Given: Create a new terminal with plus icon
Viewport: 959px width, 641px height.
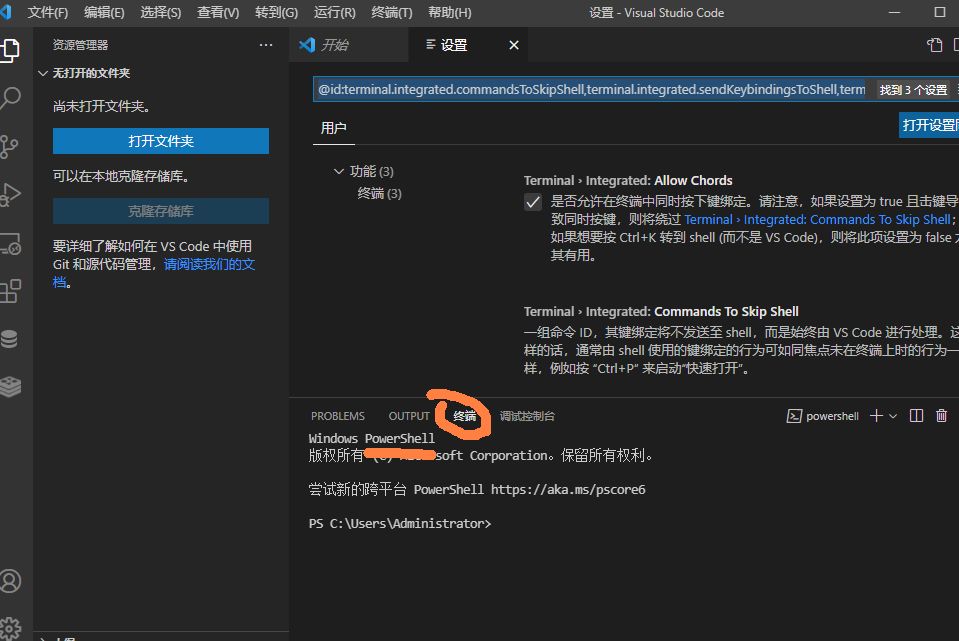Looking at the screenshot, I should coord(876,416).
